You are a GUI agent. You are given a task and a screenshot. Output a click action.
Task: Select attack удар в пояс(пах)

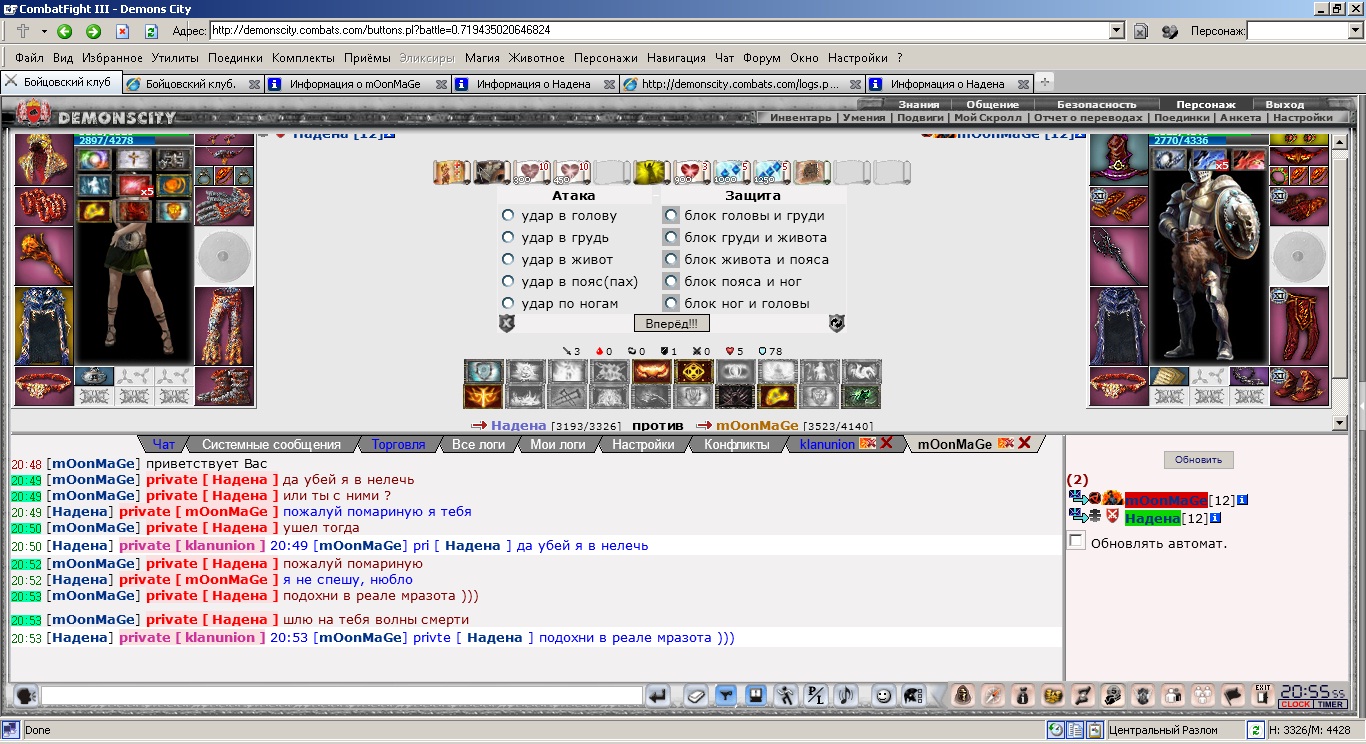(x=507, y=281)
